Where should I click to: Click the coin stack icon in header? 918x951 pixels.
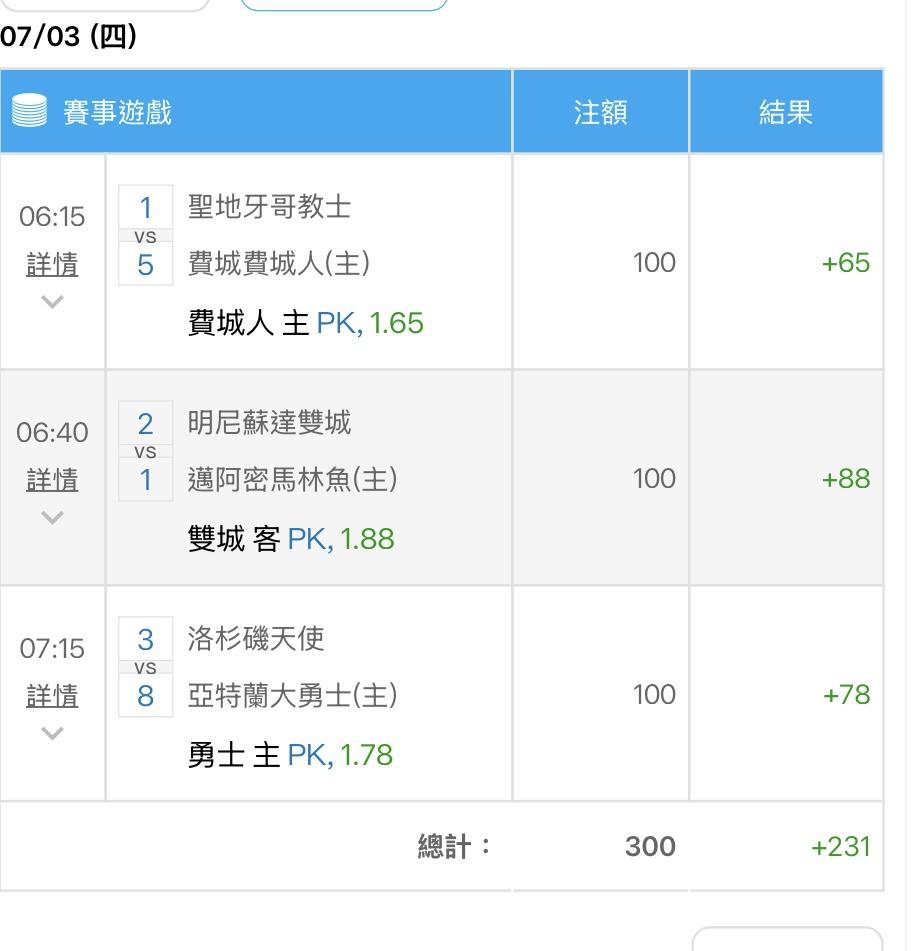click(29, 110)
